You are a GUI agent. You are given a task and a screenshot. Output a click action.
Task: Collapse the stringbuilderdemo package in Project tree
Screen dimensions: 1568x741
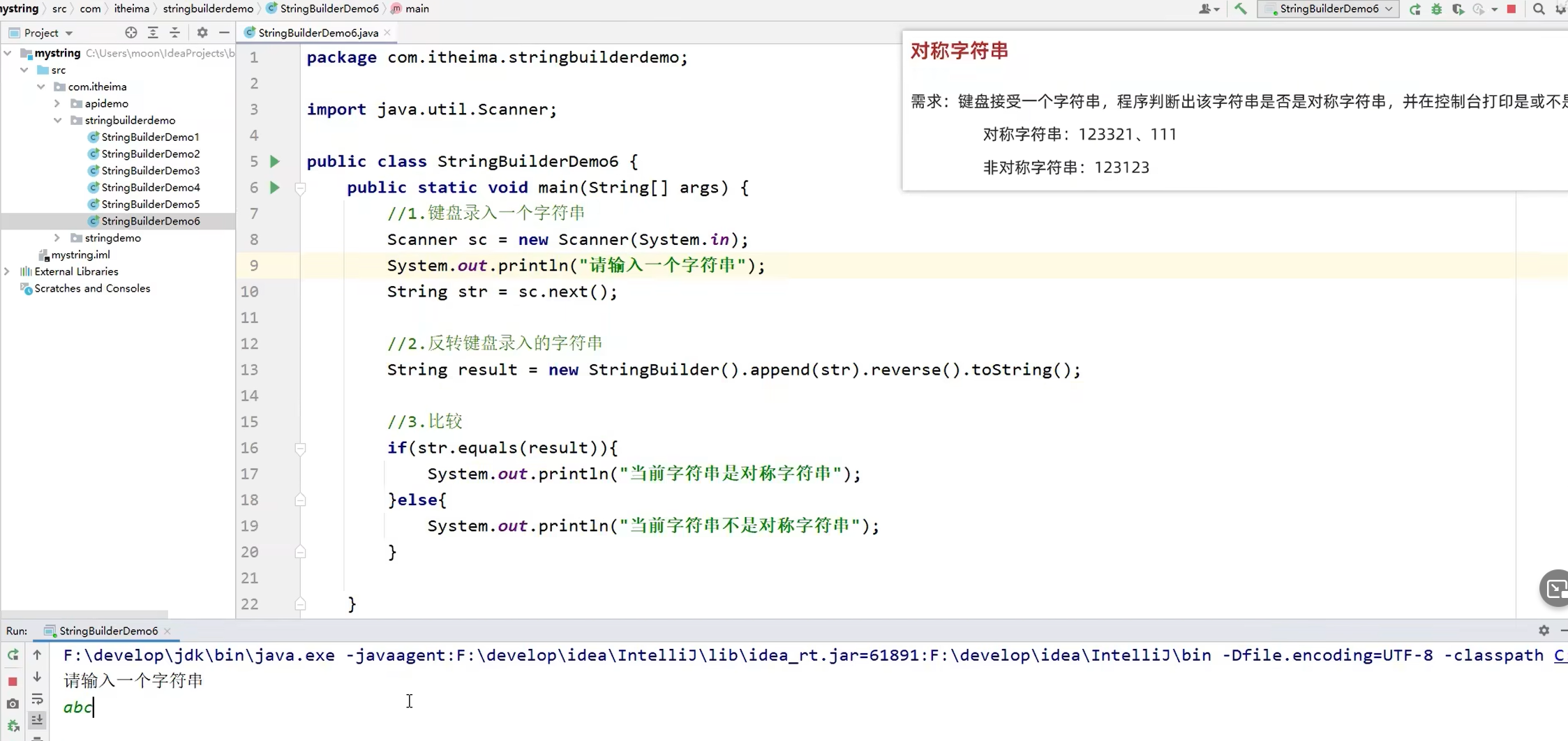tap(59, 119)
